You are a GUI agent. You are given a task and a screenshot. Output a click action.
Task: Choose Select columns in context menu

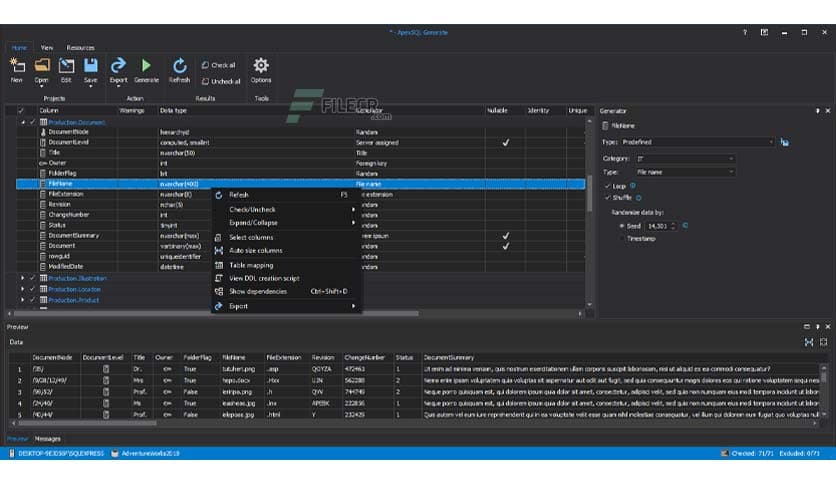[287, 237]
